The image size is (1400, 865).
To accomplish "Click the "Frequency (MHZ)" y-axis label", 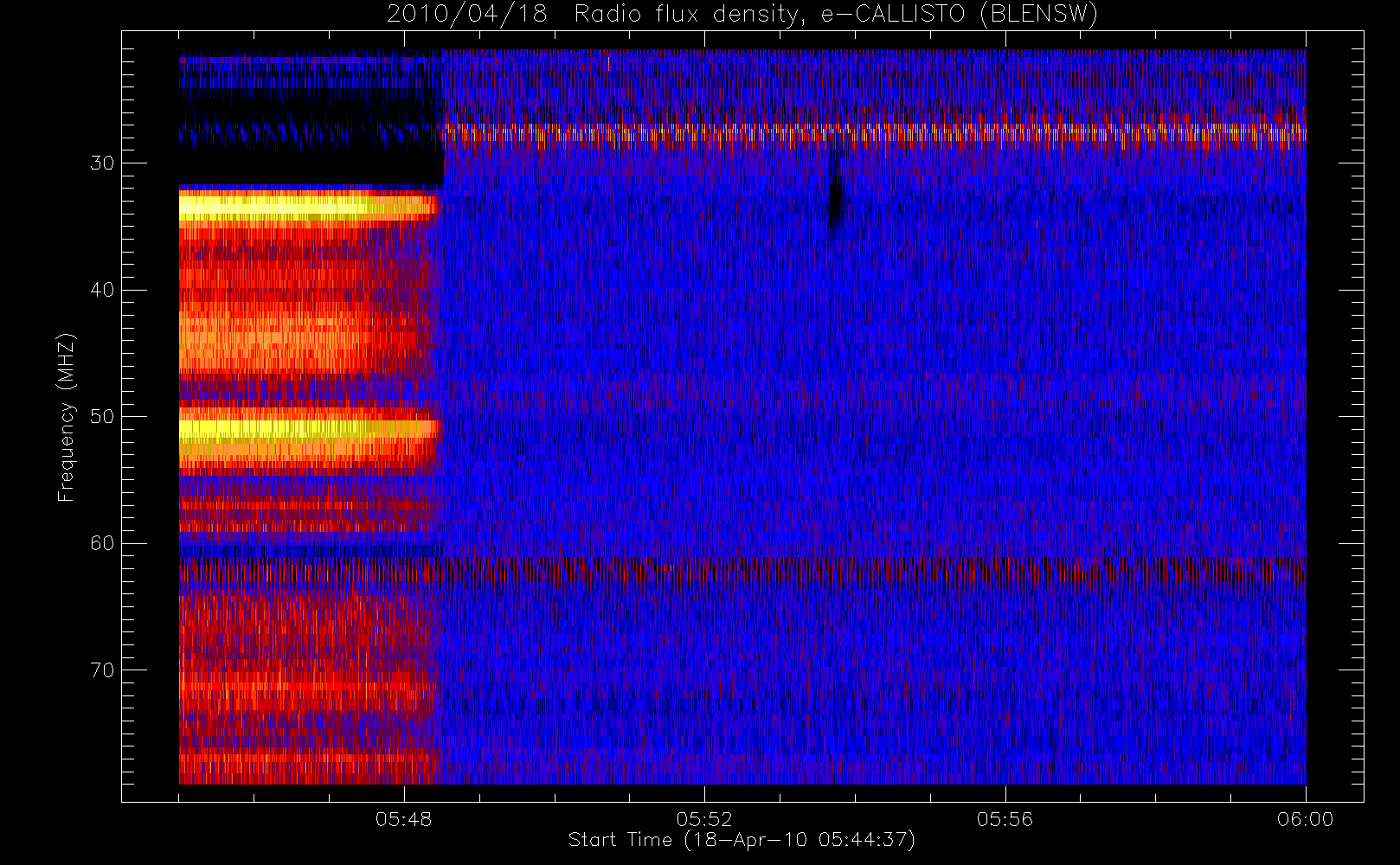I will (66, 417).
